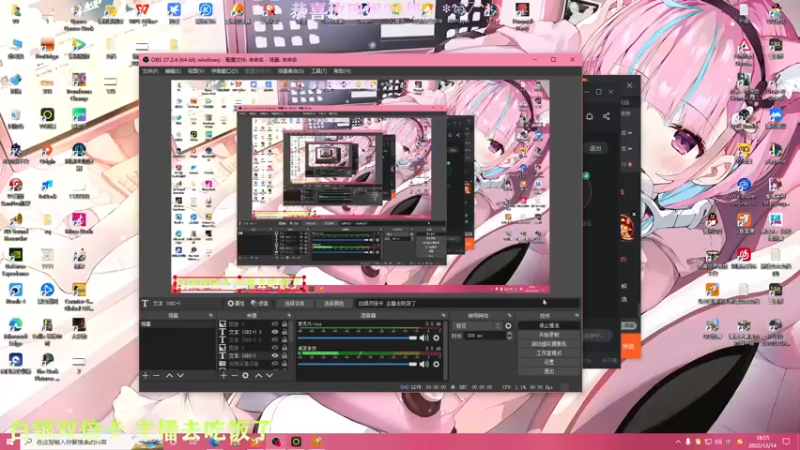Add a new source with plus icon

tap(223, 376)
